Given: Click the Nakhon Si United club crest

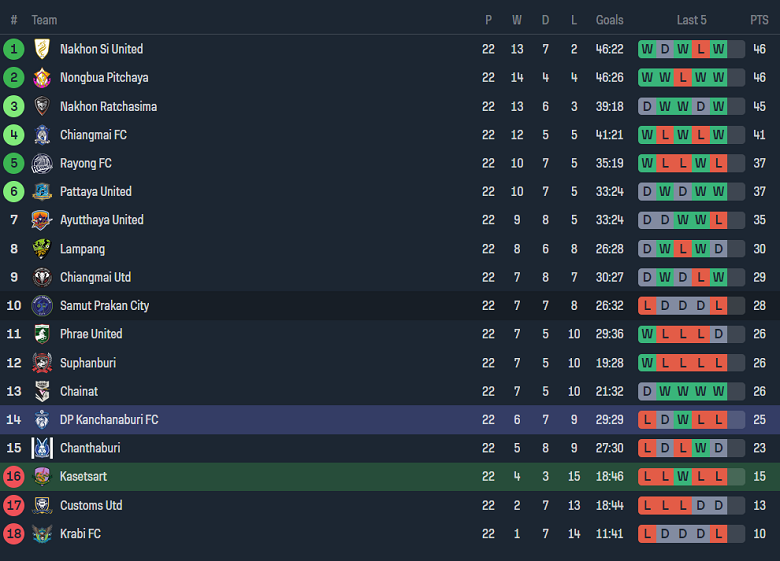Looking at the screenshot, I should (x=42, y=49).
